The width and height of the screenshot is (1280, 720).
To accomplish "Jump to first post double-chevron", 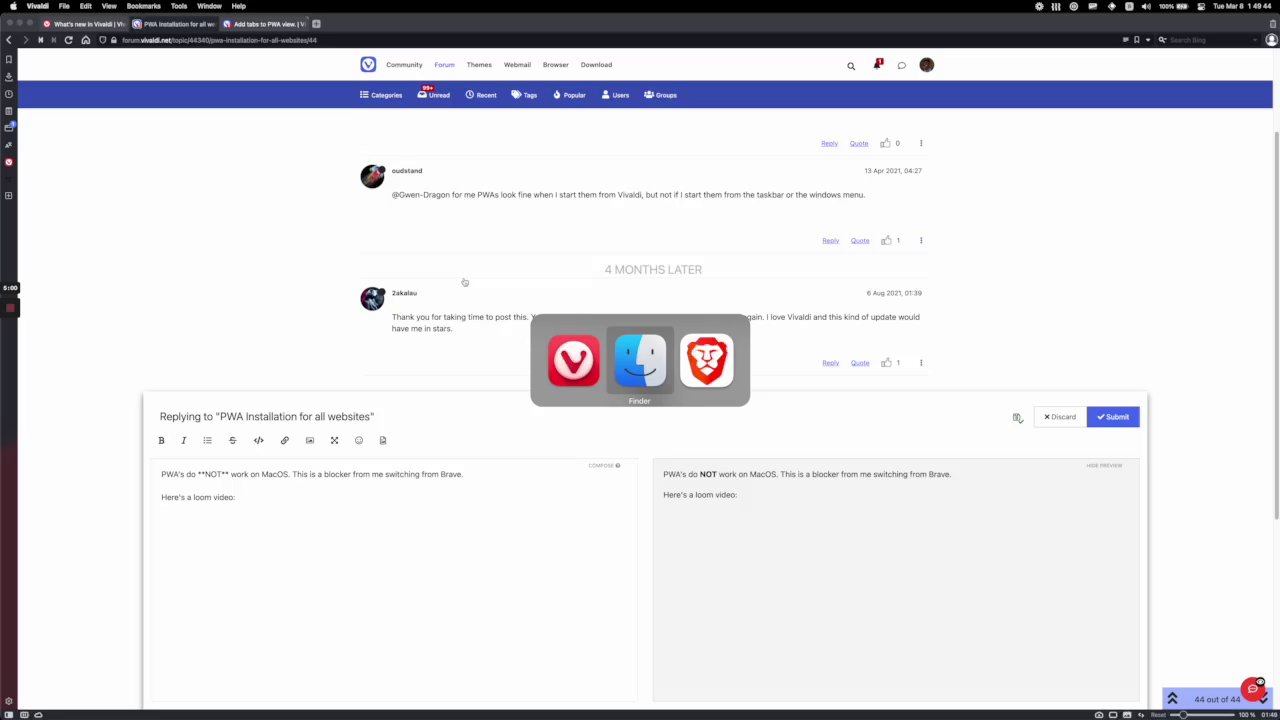I will [x=1172, y=699].
